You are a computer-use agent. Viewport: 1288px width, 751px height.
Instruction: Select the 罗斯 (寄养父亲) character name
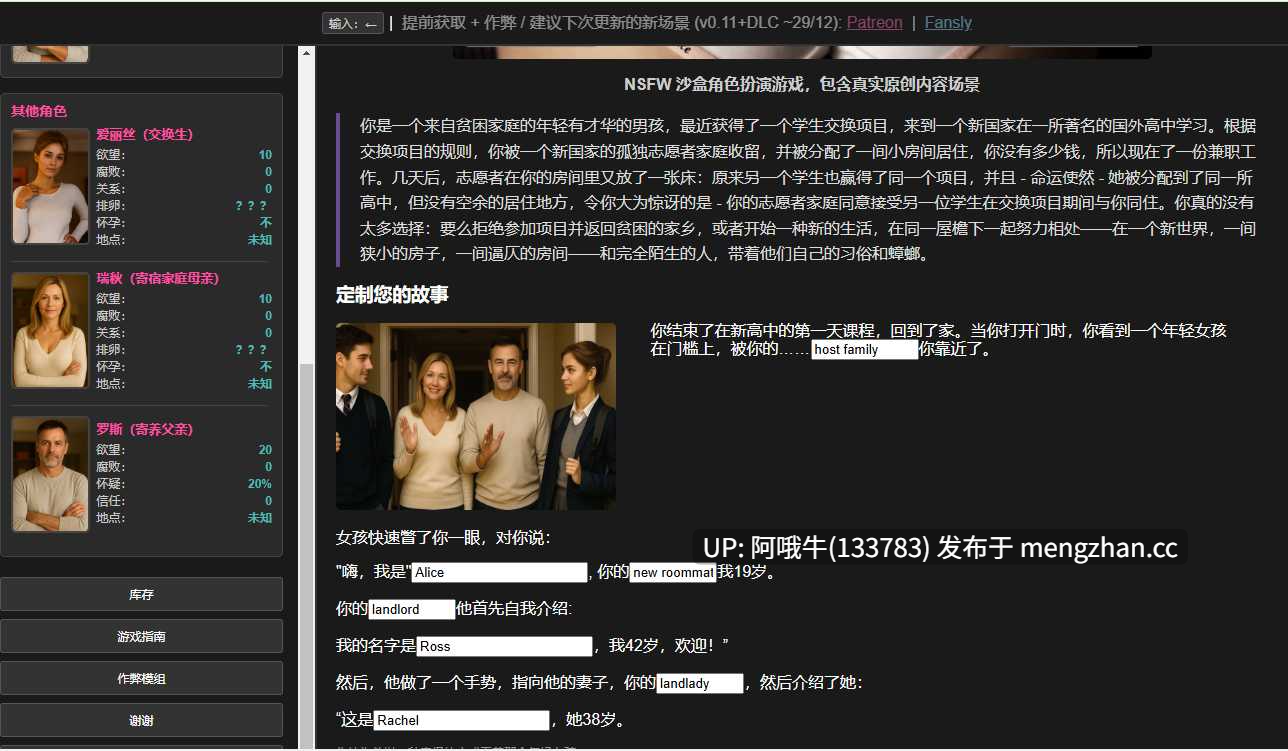[x=144, y=429]
